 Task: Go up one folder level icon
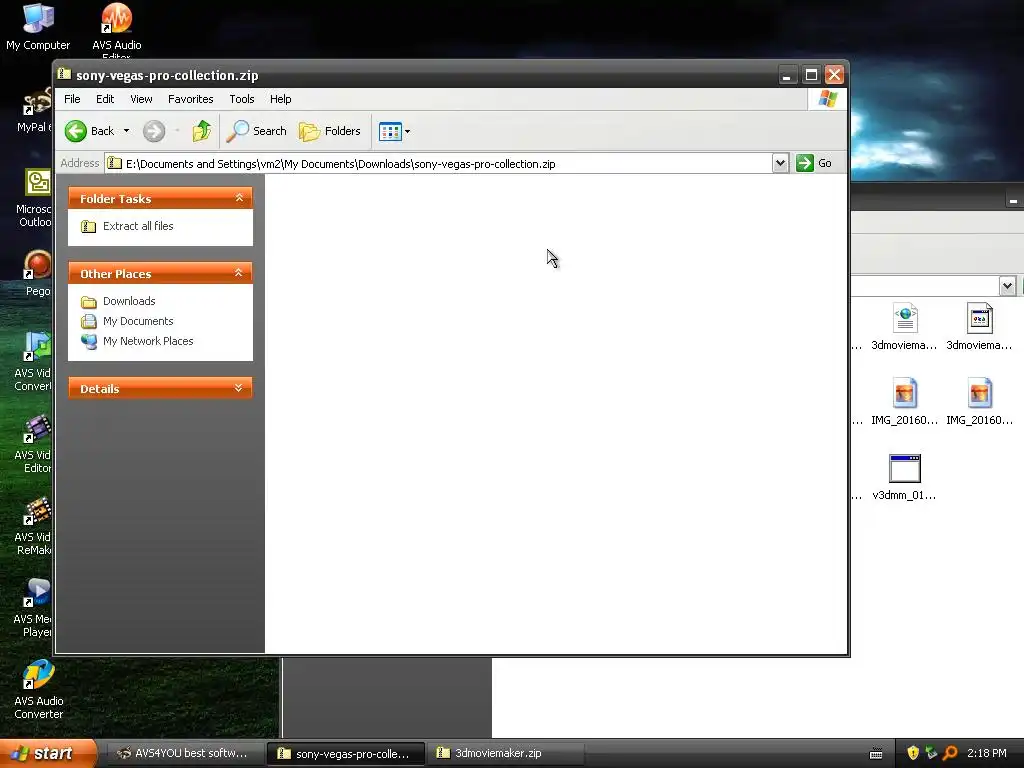[202, 131]
